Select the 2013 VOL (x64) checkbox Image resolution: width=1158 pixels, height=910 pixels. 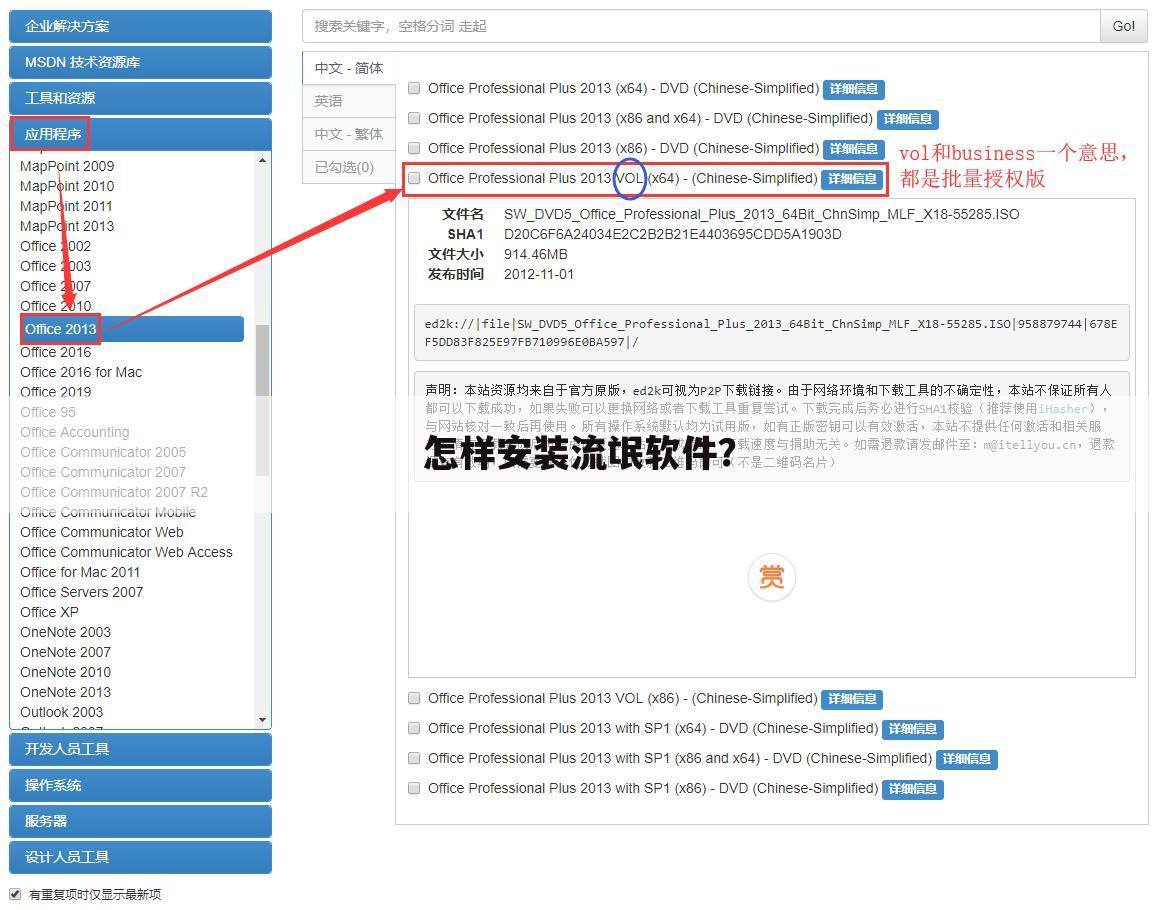point(414,178)
